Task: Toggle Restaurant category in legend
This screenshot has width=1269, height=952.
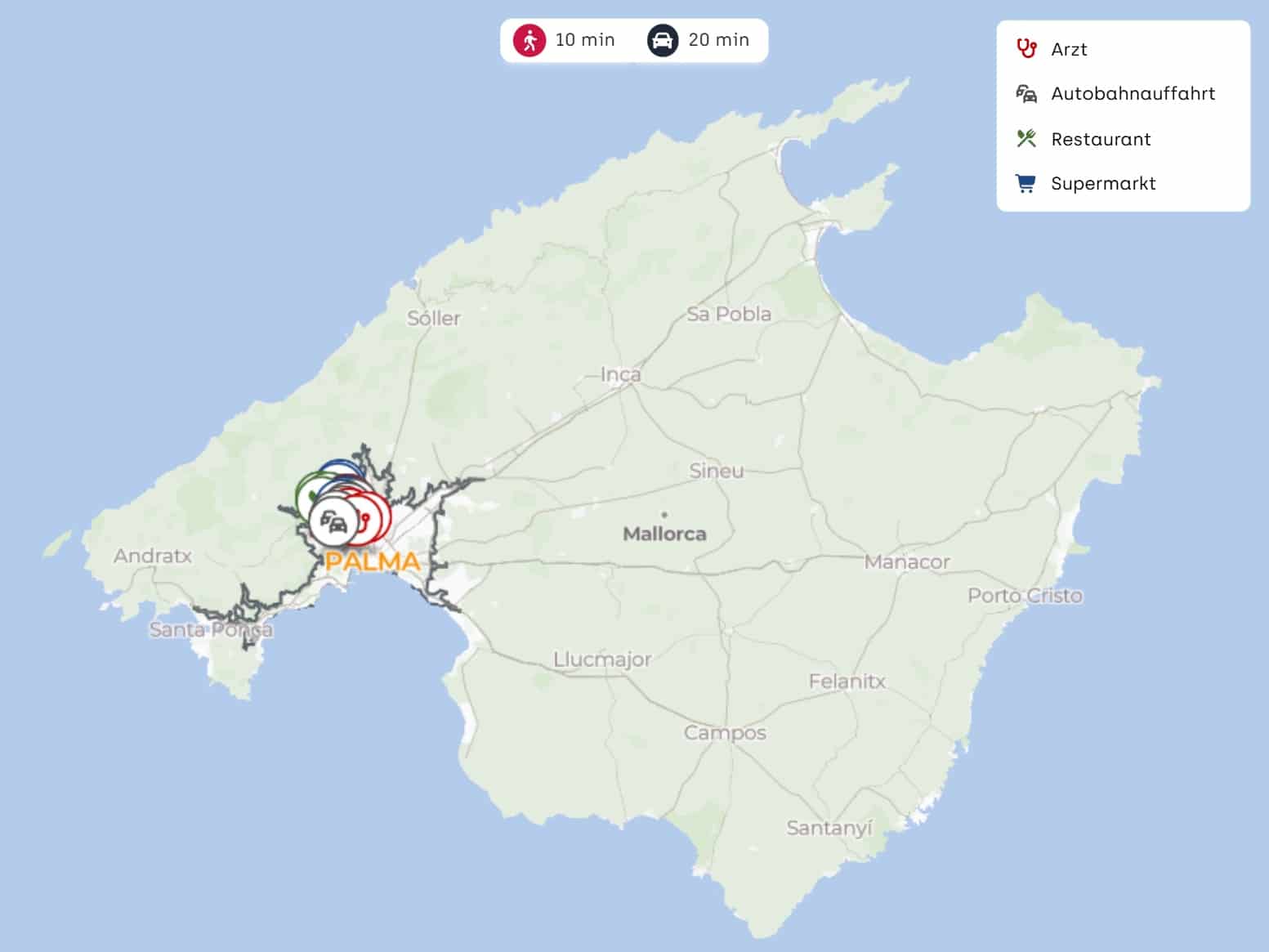Action: point(1100,140)
